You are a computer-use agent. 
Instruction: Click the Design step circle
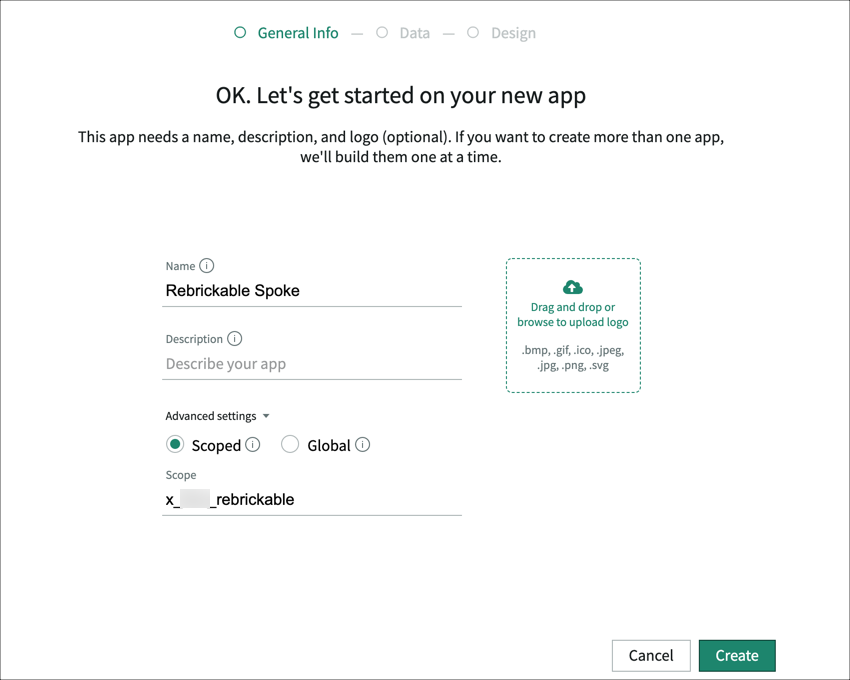pyautogui.click(x=472, y=32)
